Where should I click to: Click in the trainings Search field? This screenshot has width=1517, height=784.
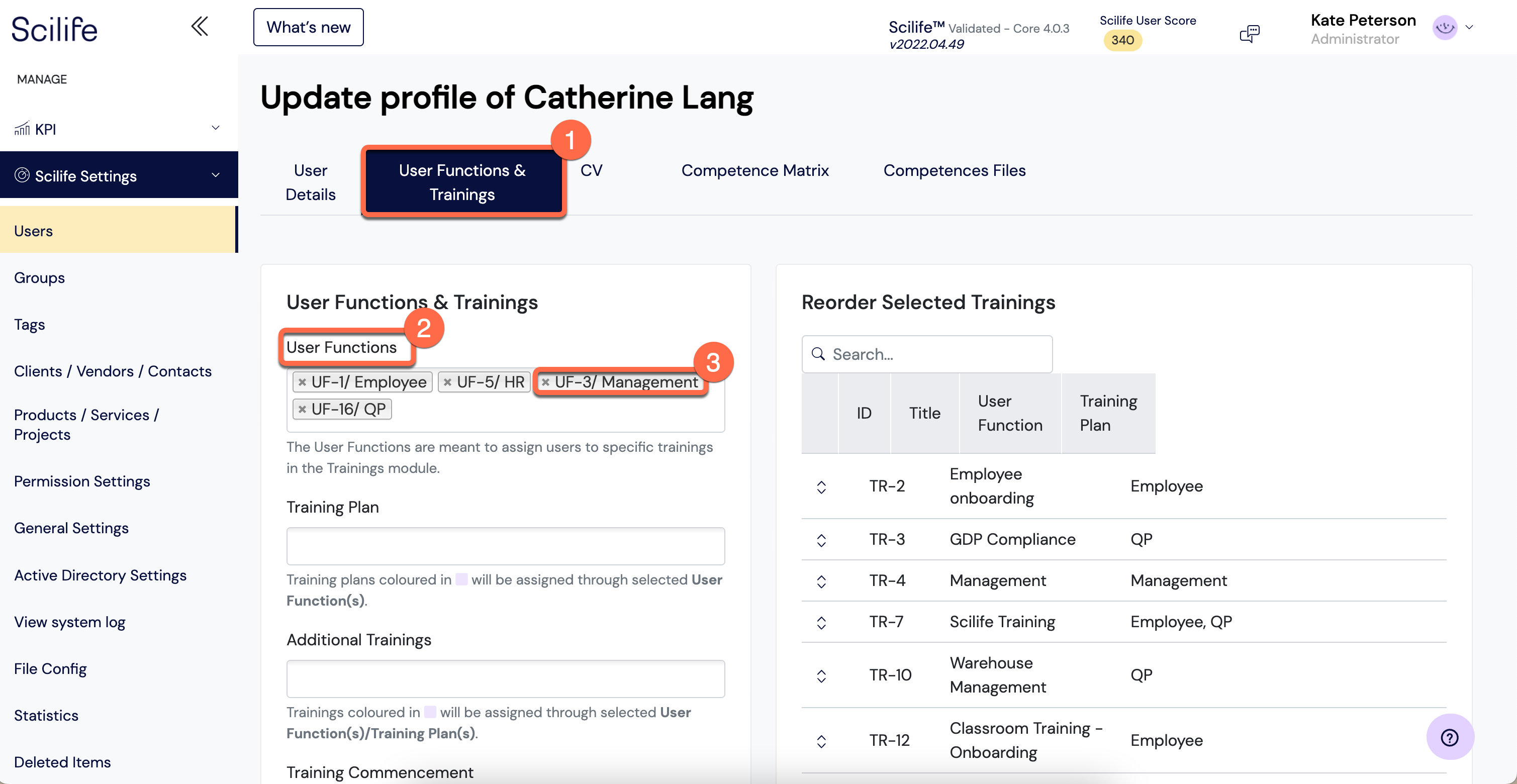point(927,354)
